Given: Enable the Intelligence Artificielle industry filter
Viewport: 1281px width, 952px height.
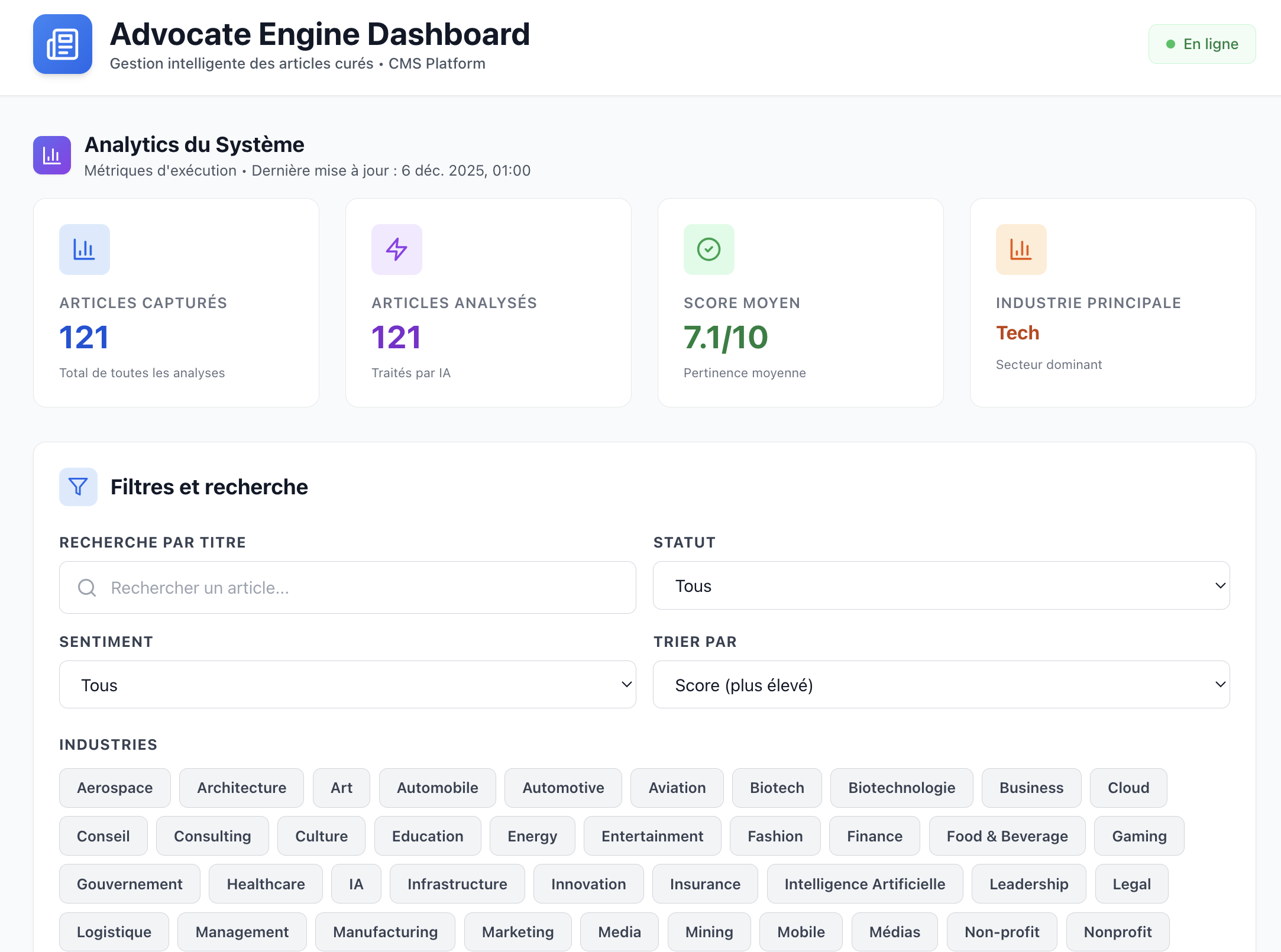Looking at the screenshot, I should 864,883.
